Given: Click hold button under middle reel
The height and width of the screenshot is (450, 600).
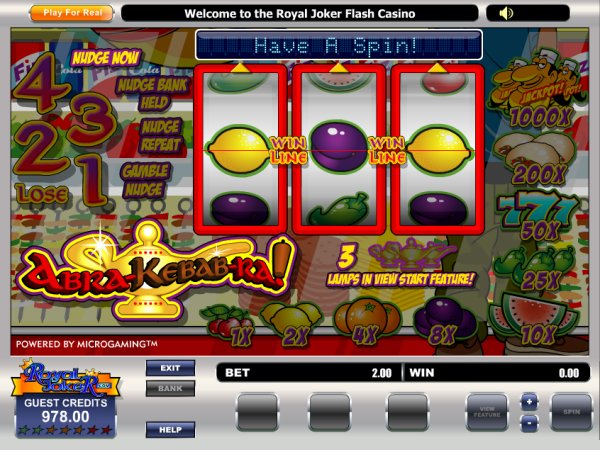Looking at the screenshot, I should [x=330, y=412].
